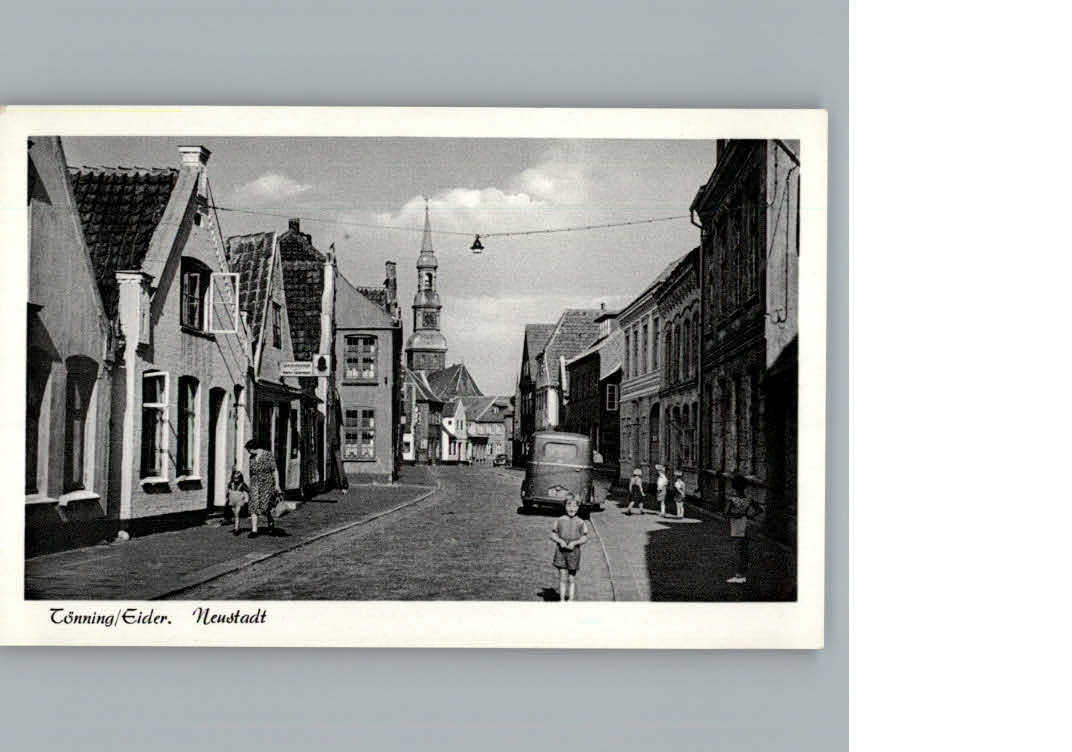Click the white doorway of the left house

(217, 448)
